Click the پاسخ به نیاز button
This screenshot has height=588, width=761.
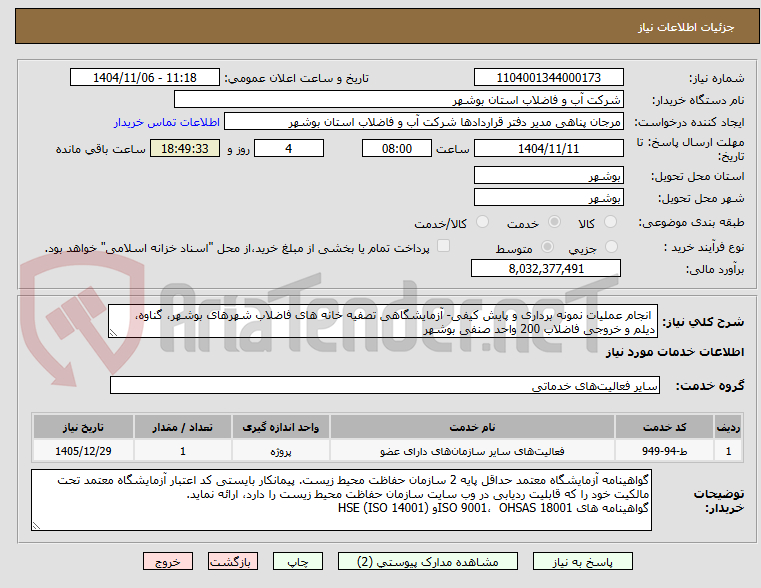tap(582, 561)
